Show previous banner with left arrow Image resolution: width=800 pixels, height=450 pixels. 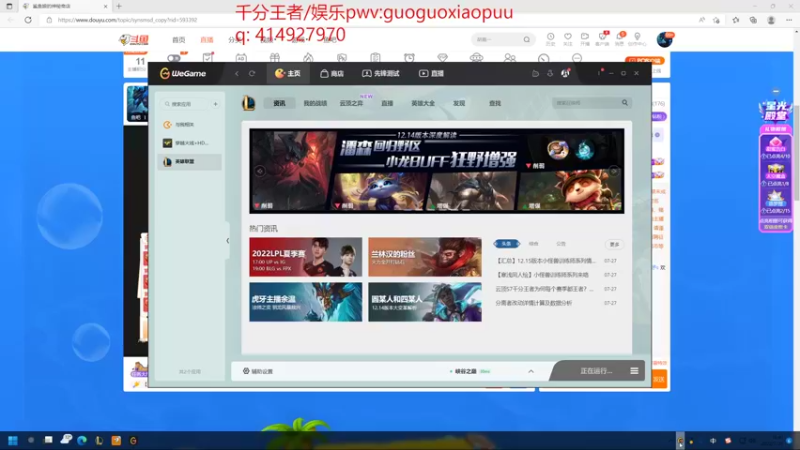point(260,171)
